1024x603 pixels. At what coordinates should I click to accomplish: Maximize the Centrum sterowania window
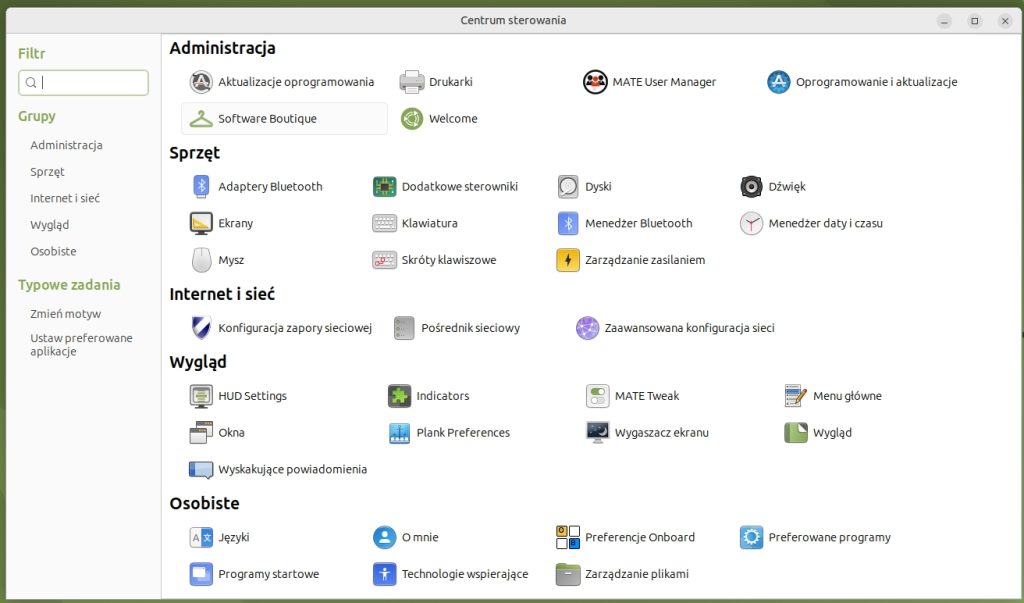coord(974,21)
